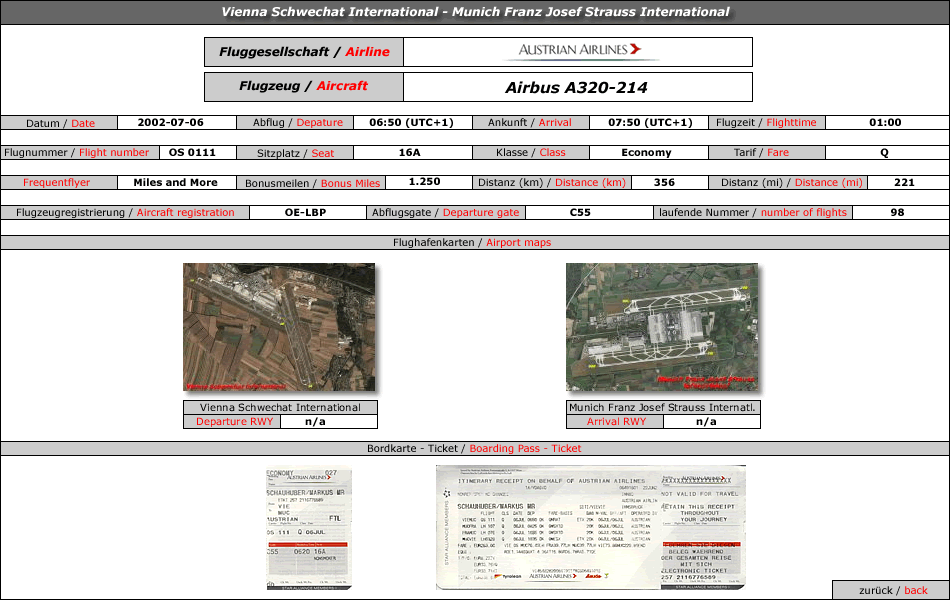
Task: Click the Distanz (km) / Distance (km) label
Action: click(551, 182)
